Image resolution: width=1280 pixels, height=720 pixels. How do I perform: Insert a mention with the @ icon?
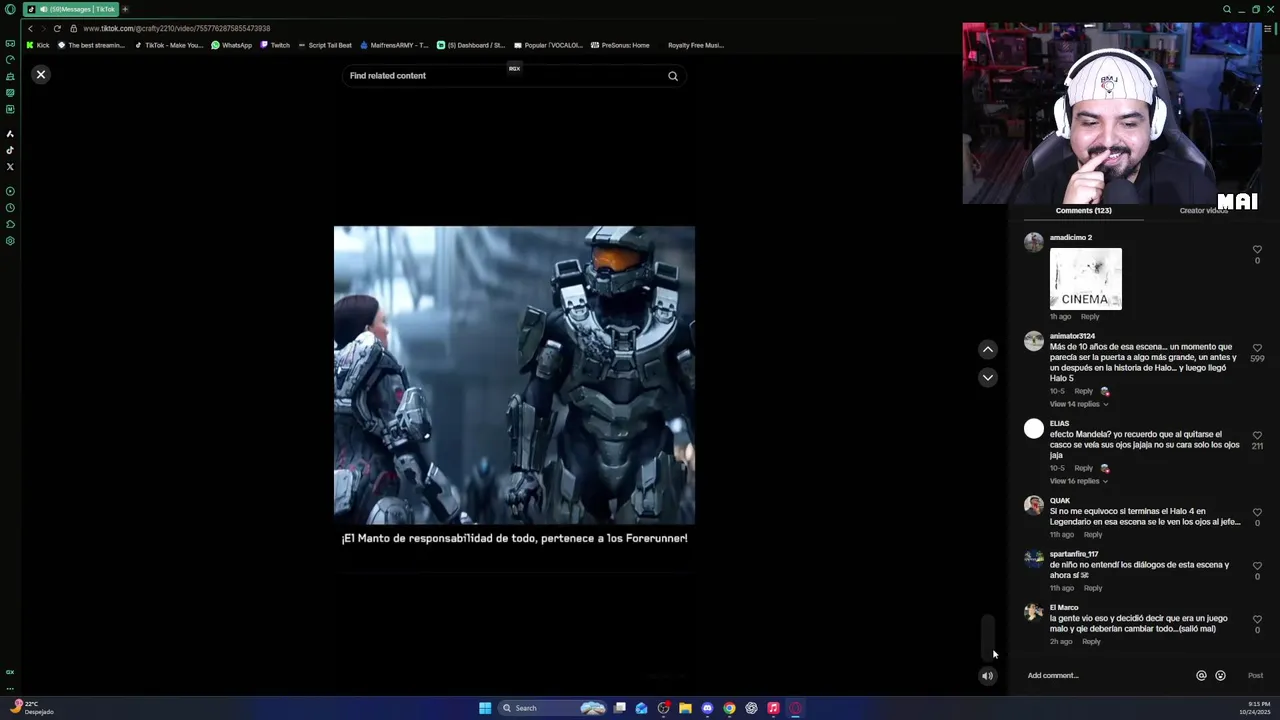coord(1201,676)
